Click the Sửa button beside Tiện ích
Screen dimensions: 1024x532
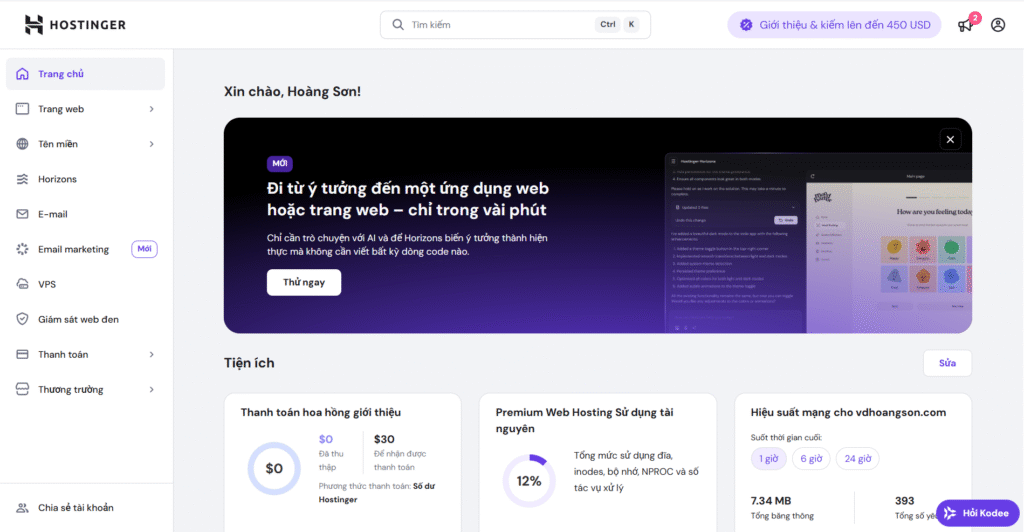(946, 363)
